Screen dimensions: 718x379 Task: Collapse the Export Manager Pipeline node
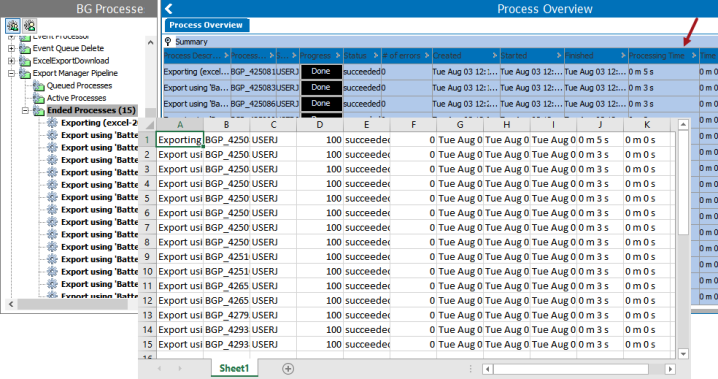[11, 73]
